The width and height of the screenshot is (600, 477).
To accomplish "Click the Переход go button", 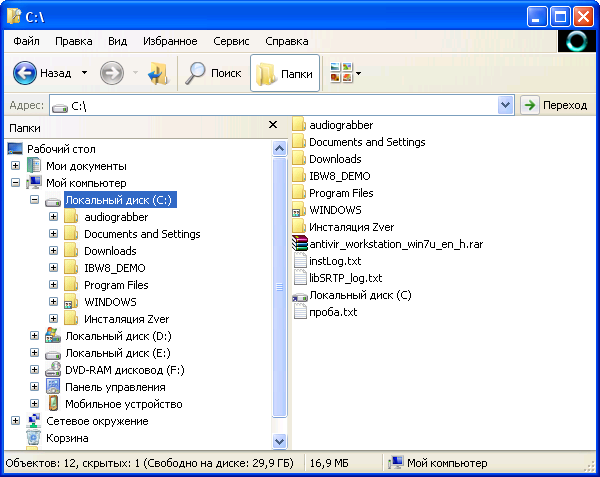I will point(556,105).
